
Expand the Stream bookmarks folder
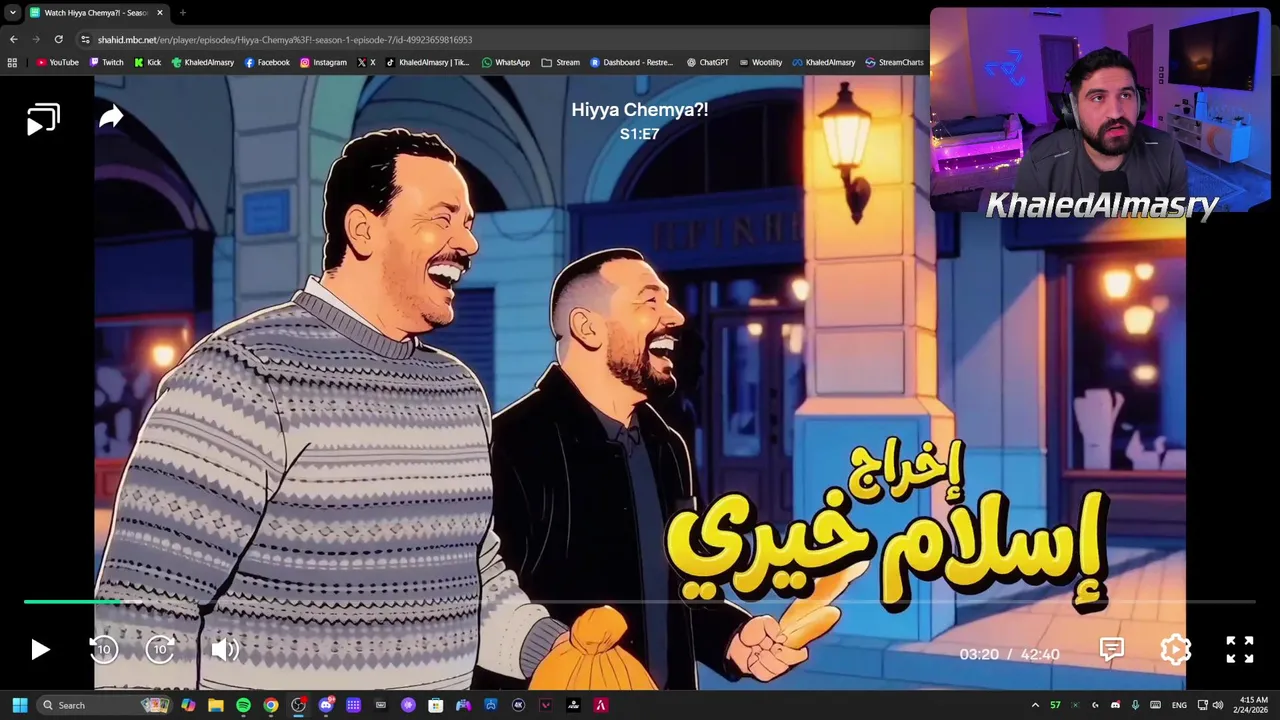(560, 62)
